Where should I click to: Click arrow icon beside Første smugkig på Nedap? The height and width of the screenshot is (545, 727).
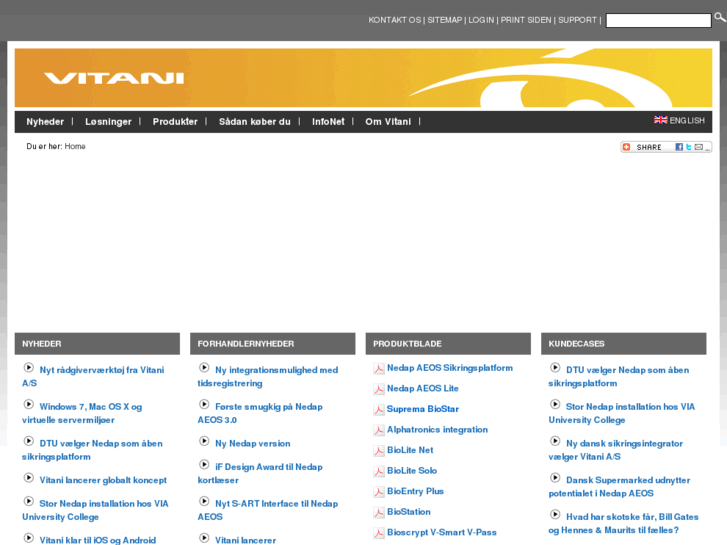point(204,404)
